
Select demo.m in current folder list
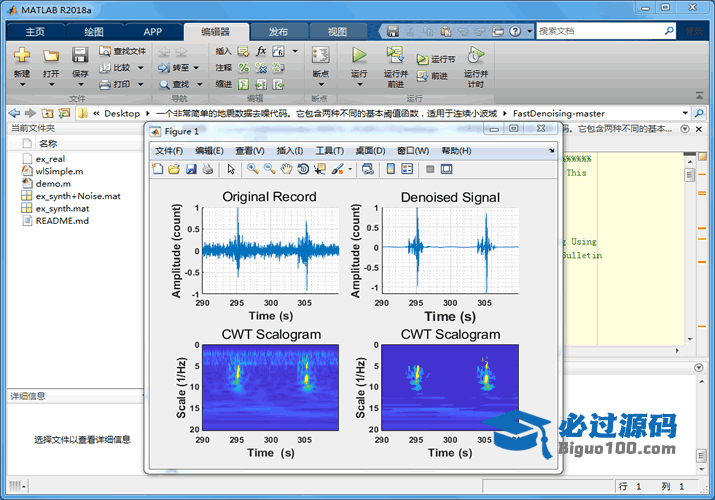click(x=53, y=184)
